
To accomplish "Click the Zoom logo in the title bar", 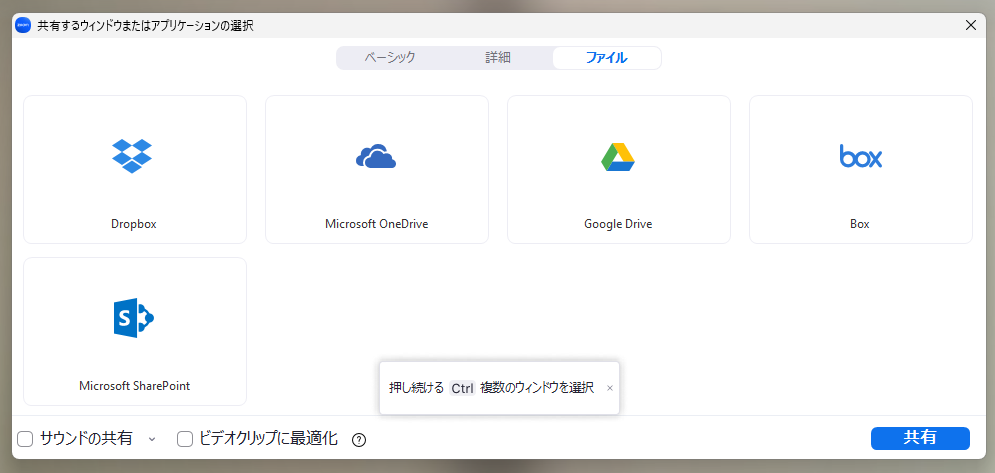I will 23,26.
